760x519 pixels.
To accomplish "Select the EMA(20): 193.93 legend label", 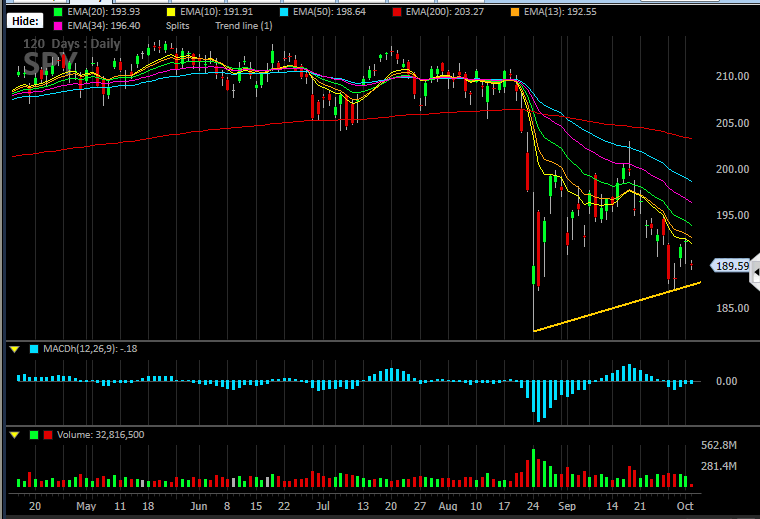I will [104, 12].
